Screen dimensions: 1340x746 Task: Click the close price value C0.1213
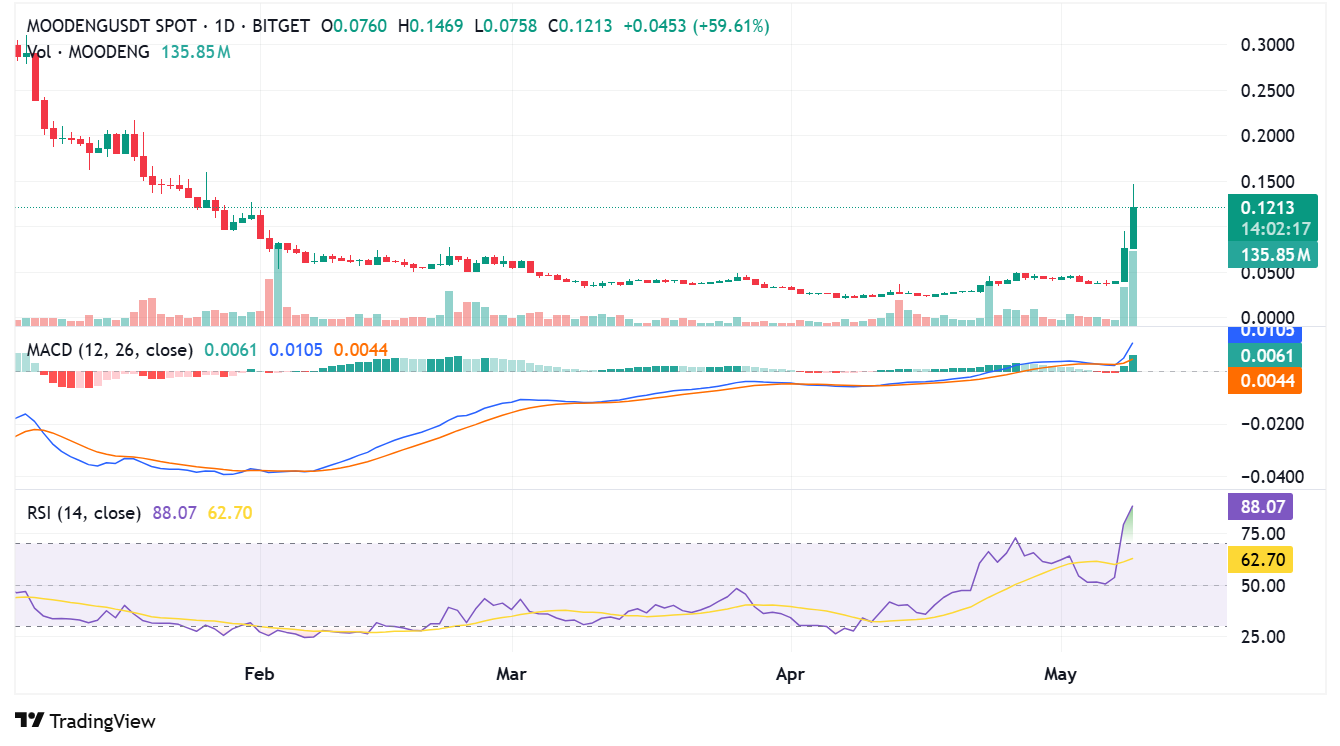[x=578, y=26]
